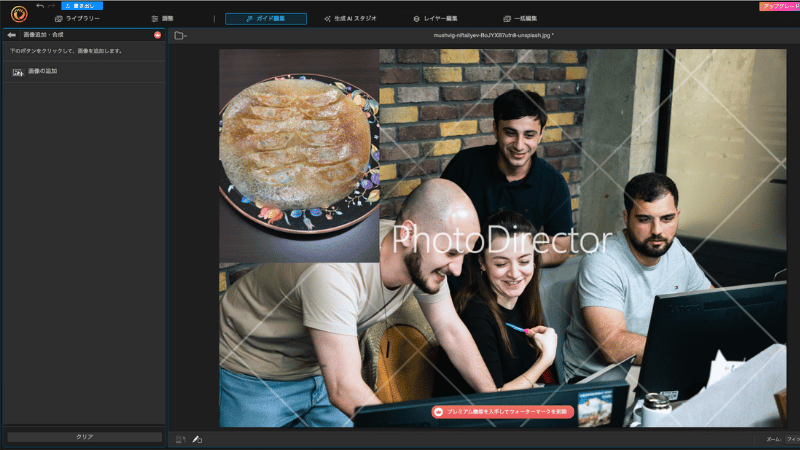The image size is (800, 450).
Task: Click the 画像追加・合成 panel title
Action: coord(43,35)
